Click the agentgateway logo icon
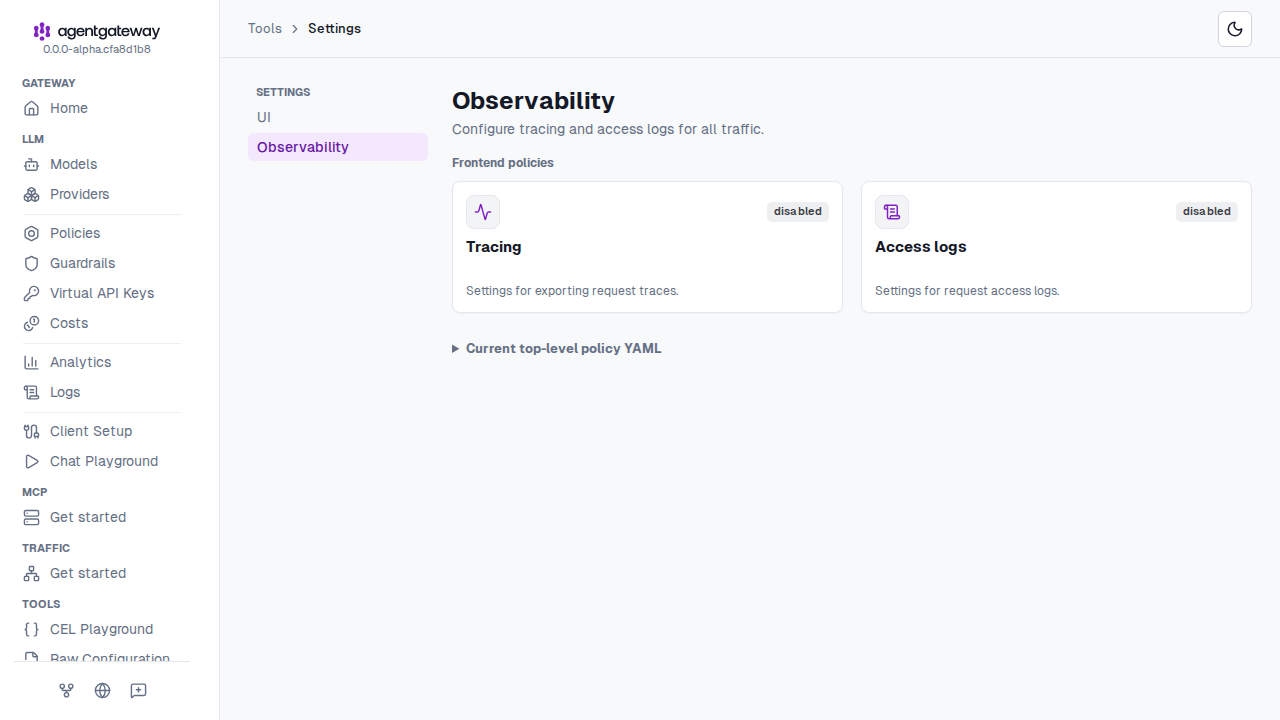The height and width of the screenshot is (720, 1280). click(x=42, y=32)
